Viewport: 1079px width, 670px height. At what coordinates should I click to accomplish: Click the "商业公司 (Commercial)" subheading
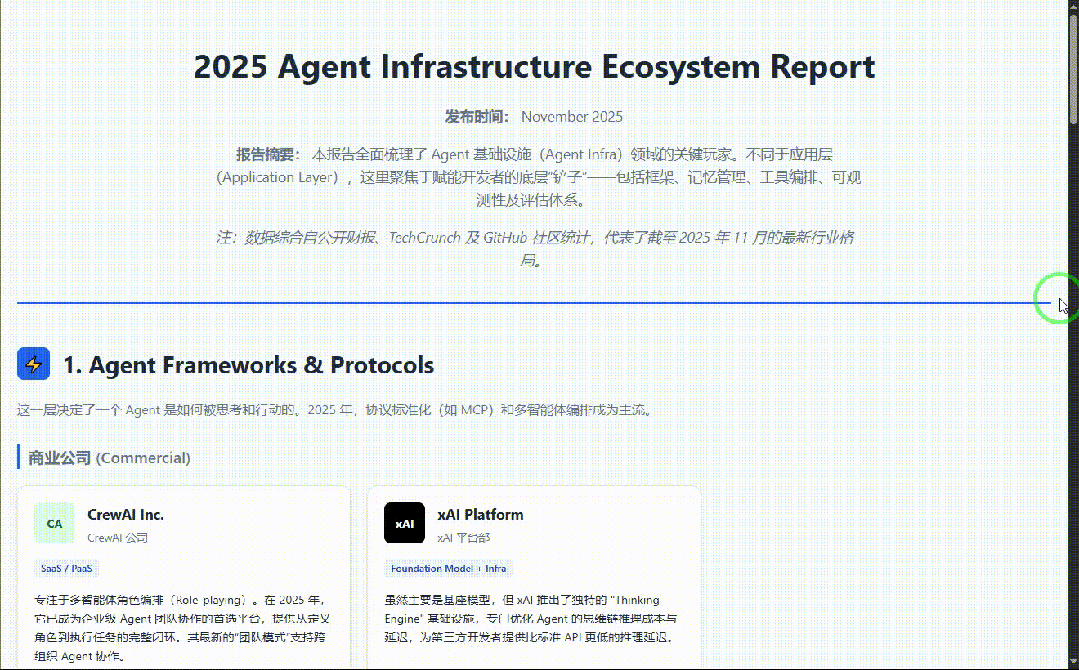point(109,457)
